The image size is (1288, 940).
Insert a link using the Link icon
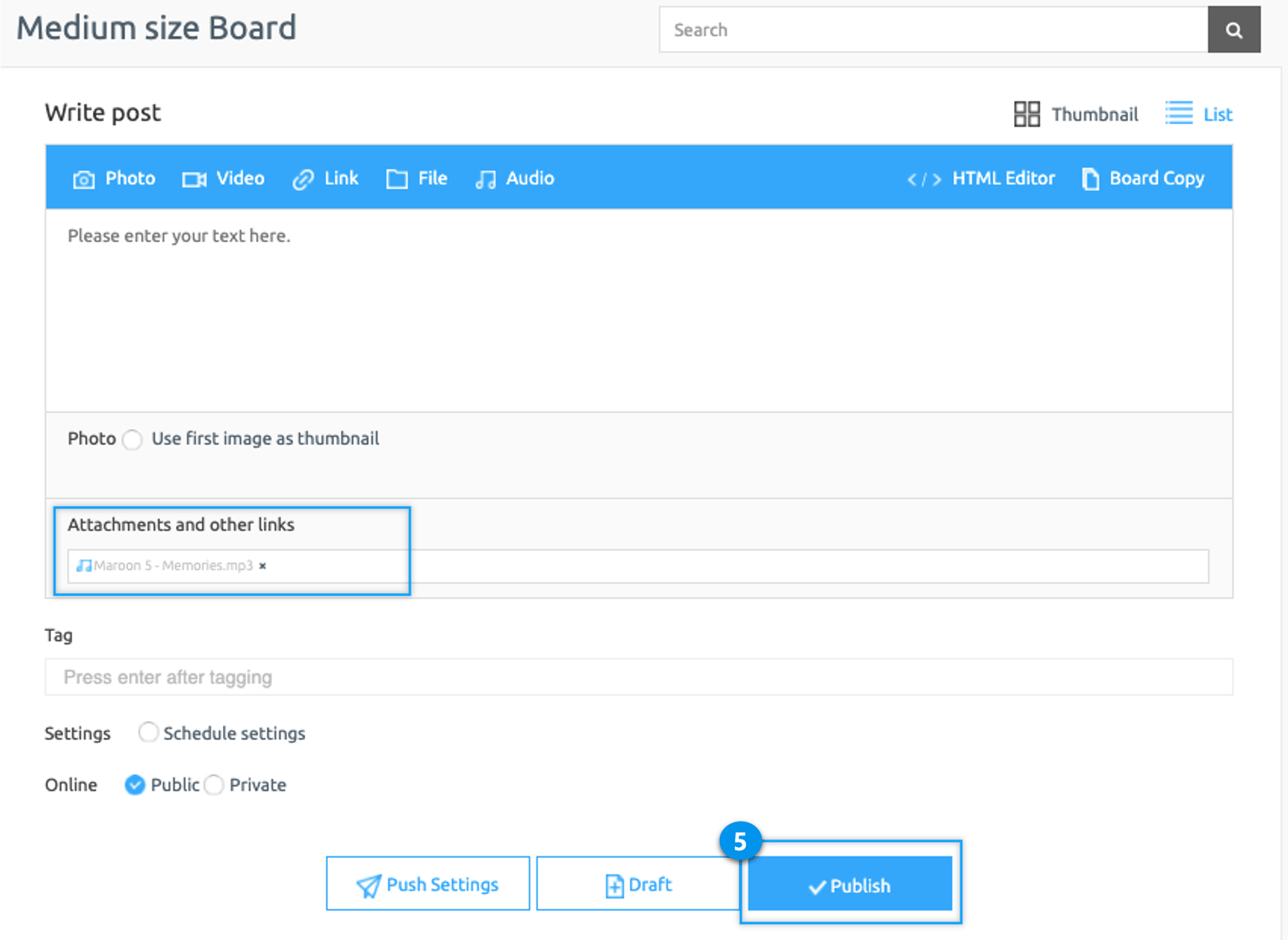pyautogui.click(x=303, y=179)
